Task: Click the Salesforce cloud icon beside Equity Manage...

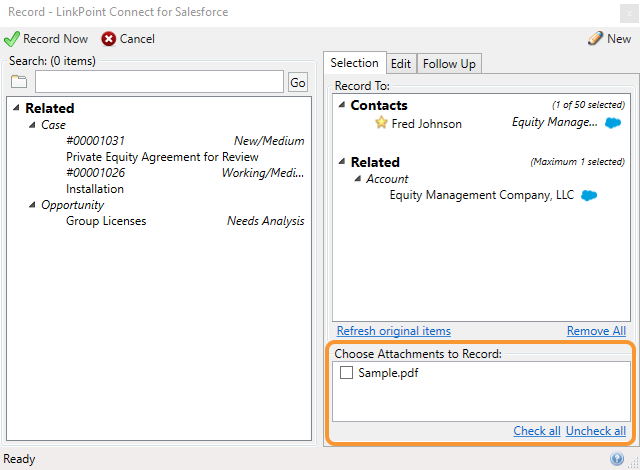Action: point(613,123)
